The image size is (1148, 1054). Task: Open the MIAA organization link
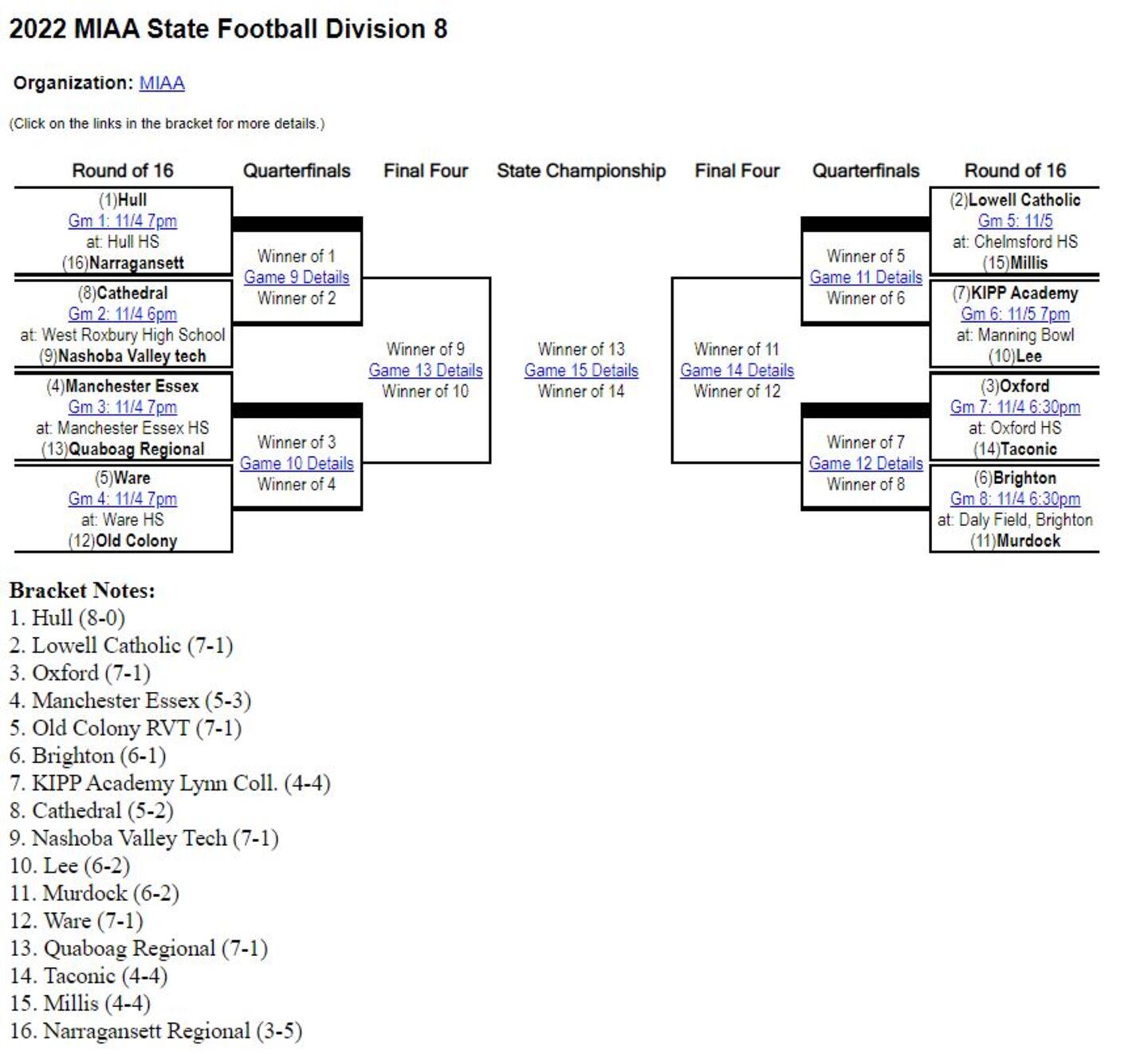162,83
